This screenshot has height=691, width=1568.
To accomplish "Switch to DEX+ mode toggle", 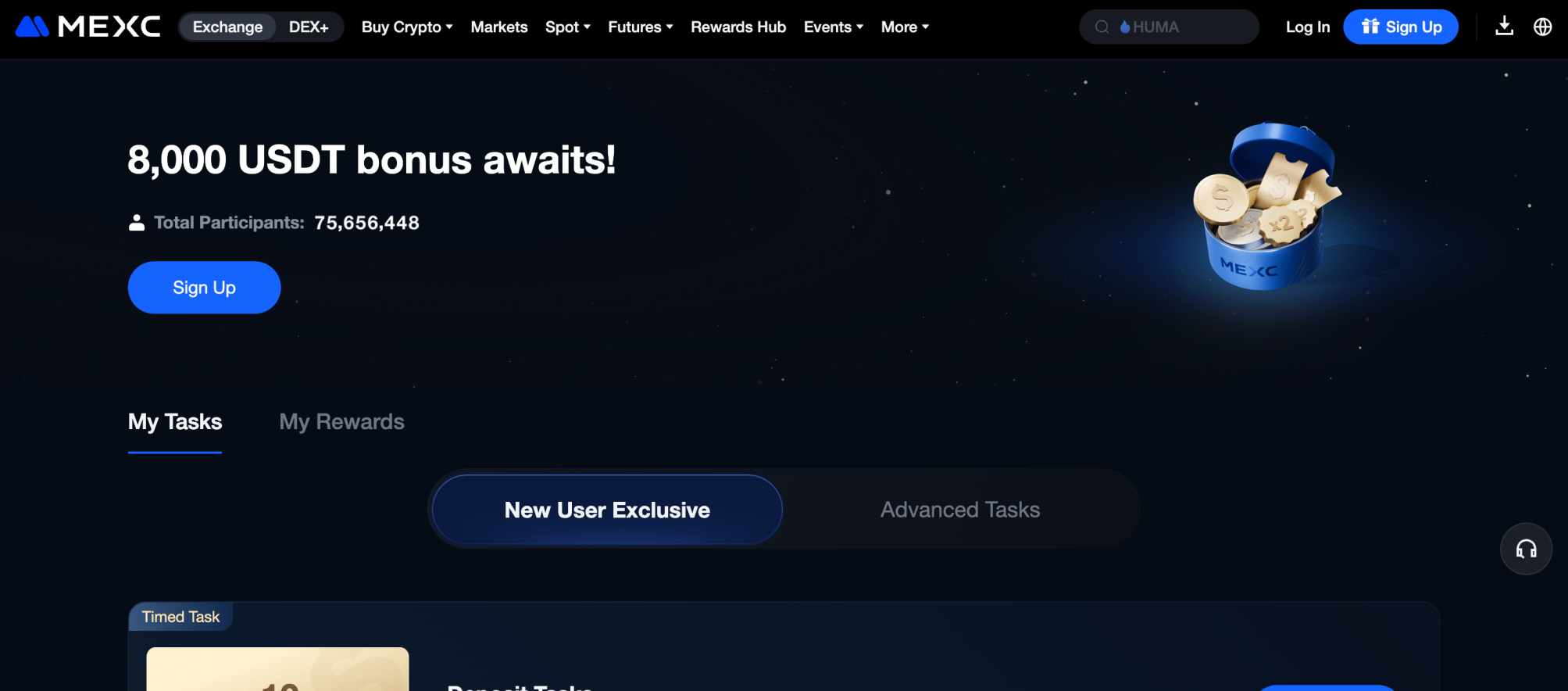I will click(x=309, y=27).
